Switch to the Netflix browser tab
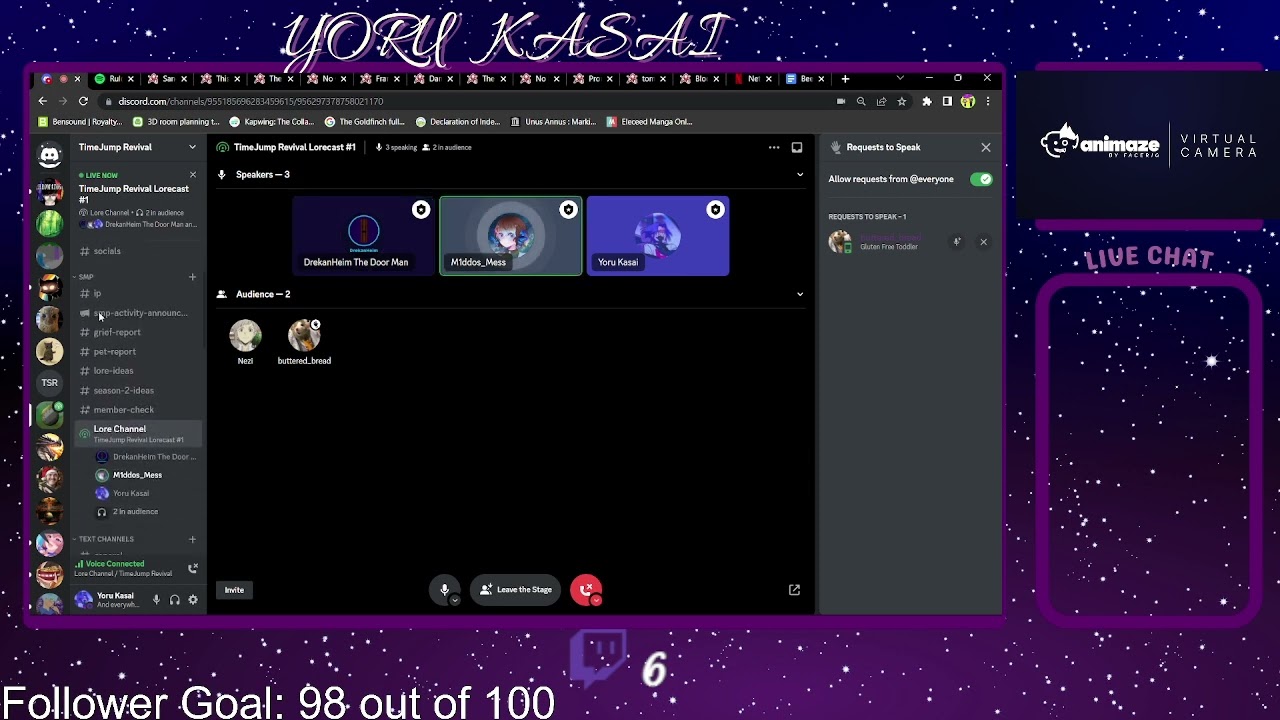The image size is (1280, 720). pos(754,79)
